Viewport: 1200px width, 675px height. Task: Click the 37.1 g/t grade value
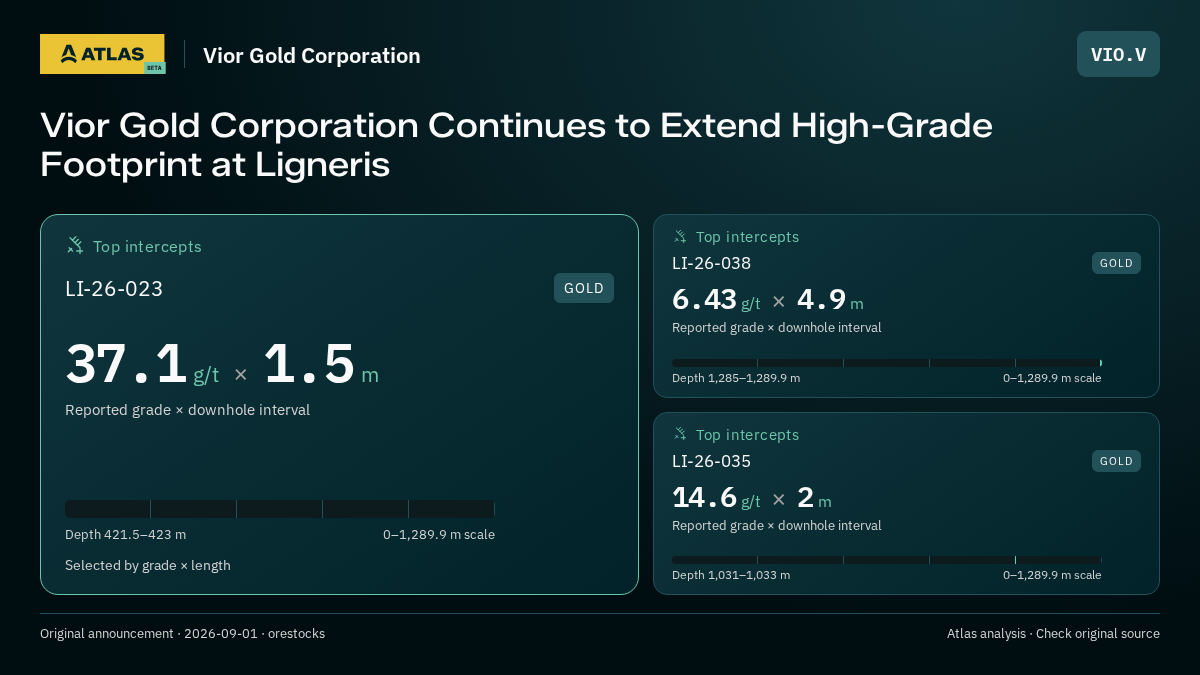[x=142, y=364]
